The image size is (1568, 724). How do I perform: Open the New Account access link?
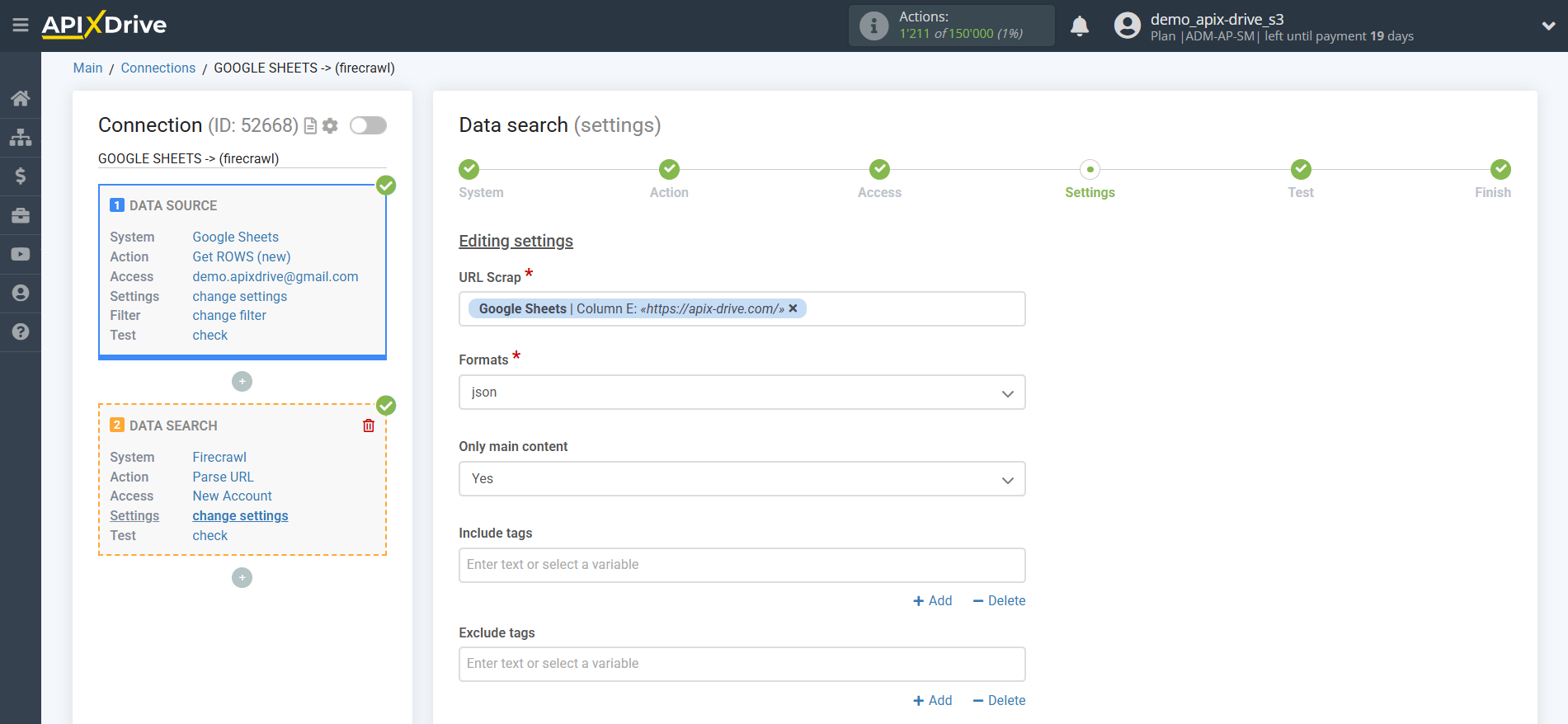point(232,496)
